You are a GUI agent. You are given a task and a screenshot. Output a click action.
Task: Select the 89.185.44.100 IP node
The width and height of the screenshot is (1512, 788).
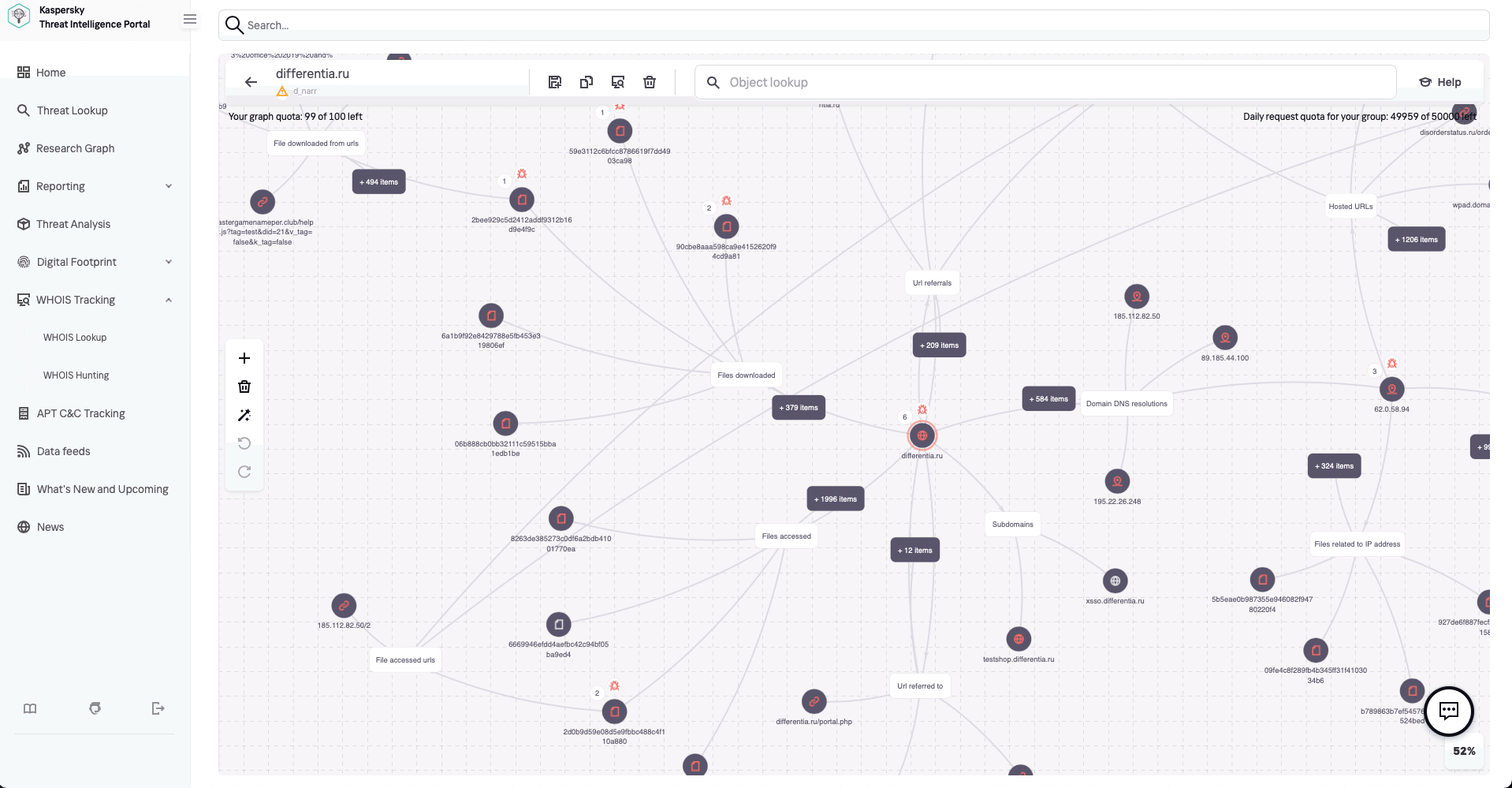(x=1225, y=338)
